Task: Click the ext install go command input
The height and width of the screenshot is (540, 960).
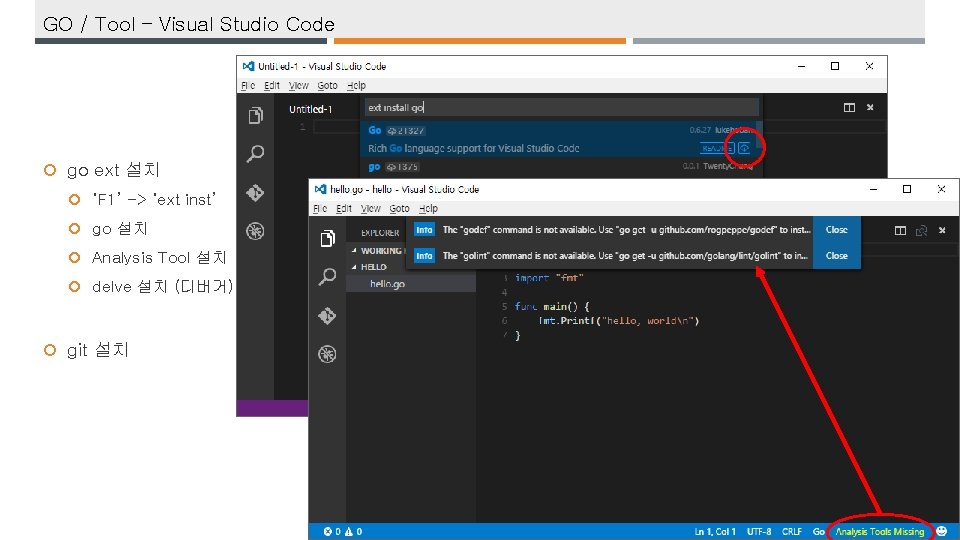Action: pyautogui.click(x=561, y=107)
